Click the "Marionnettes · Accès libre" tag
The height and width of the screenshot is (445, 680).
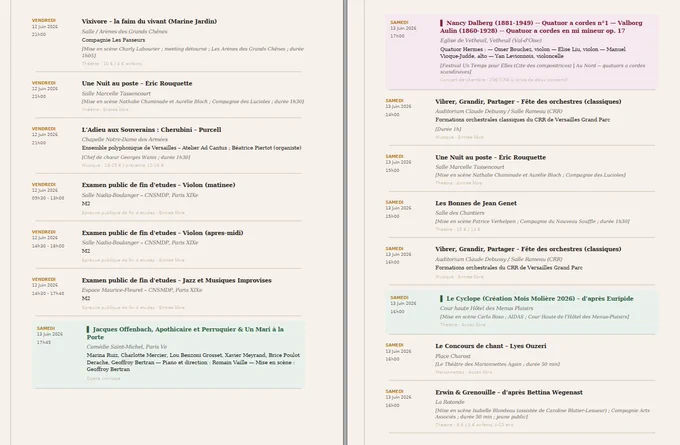[464, 372]
